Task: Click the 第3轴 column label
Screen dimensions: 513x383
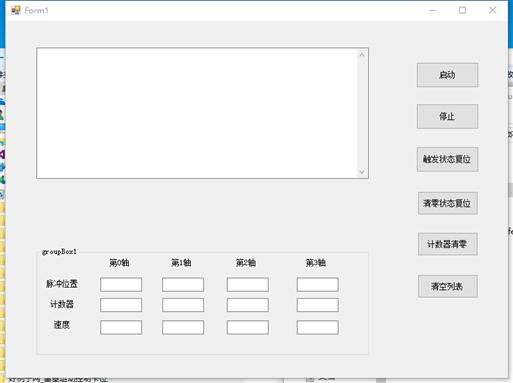Action: 316,263
